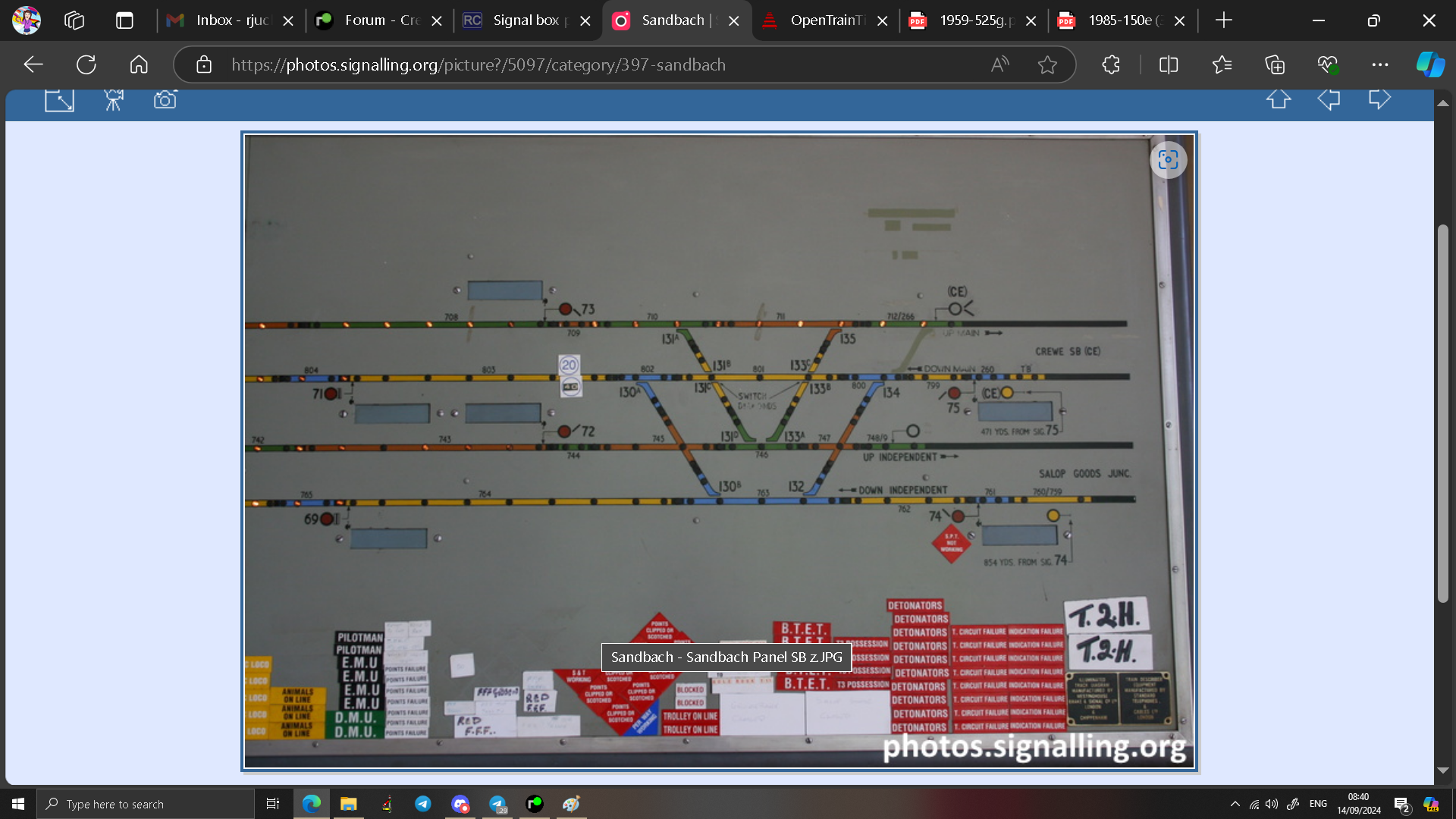Go to next picture arrow

coord(1379,99)
